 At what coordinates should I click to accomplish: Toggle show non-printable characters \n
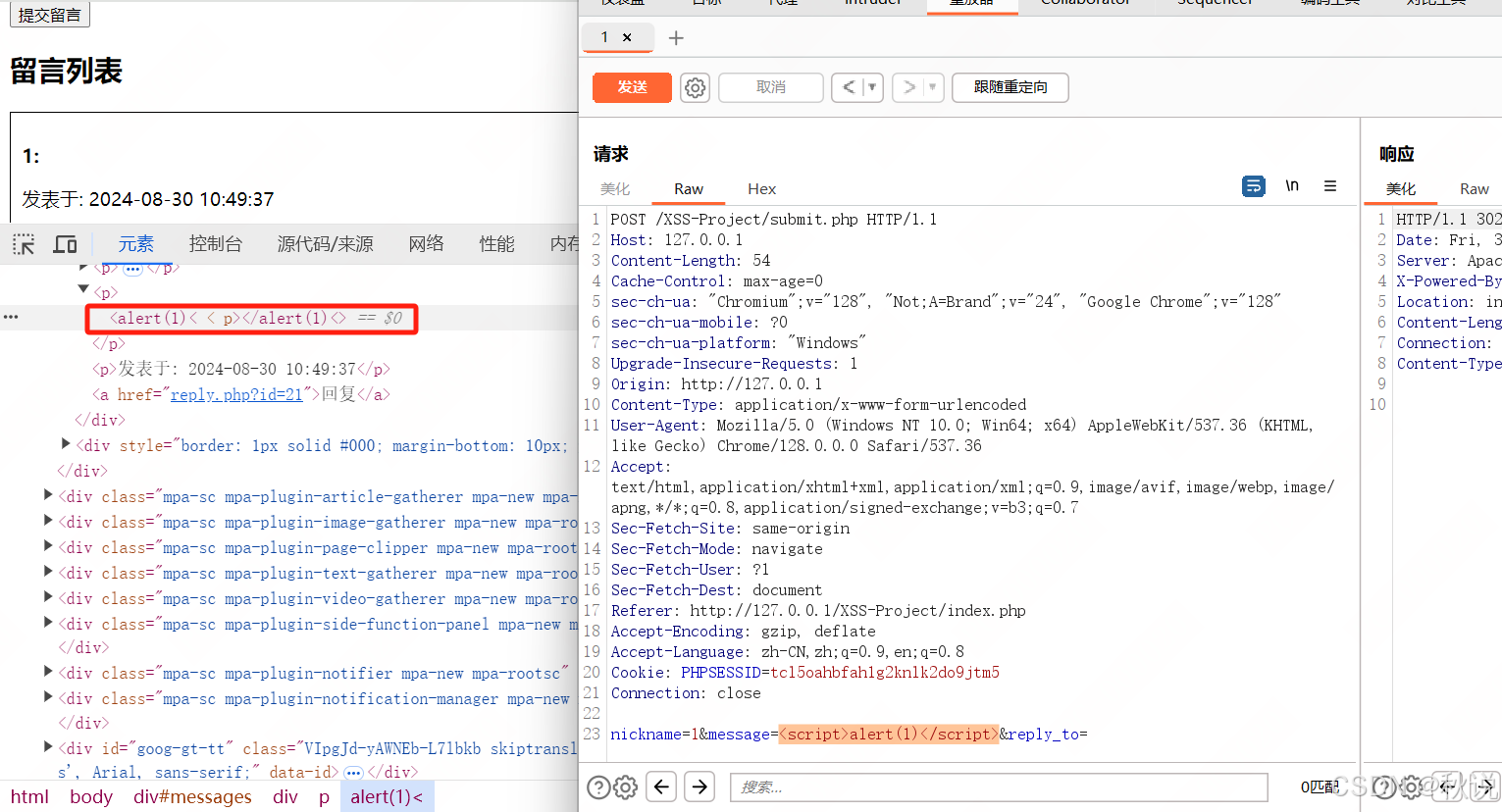pyautogui.click(x=1292, y=186)
